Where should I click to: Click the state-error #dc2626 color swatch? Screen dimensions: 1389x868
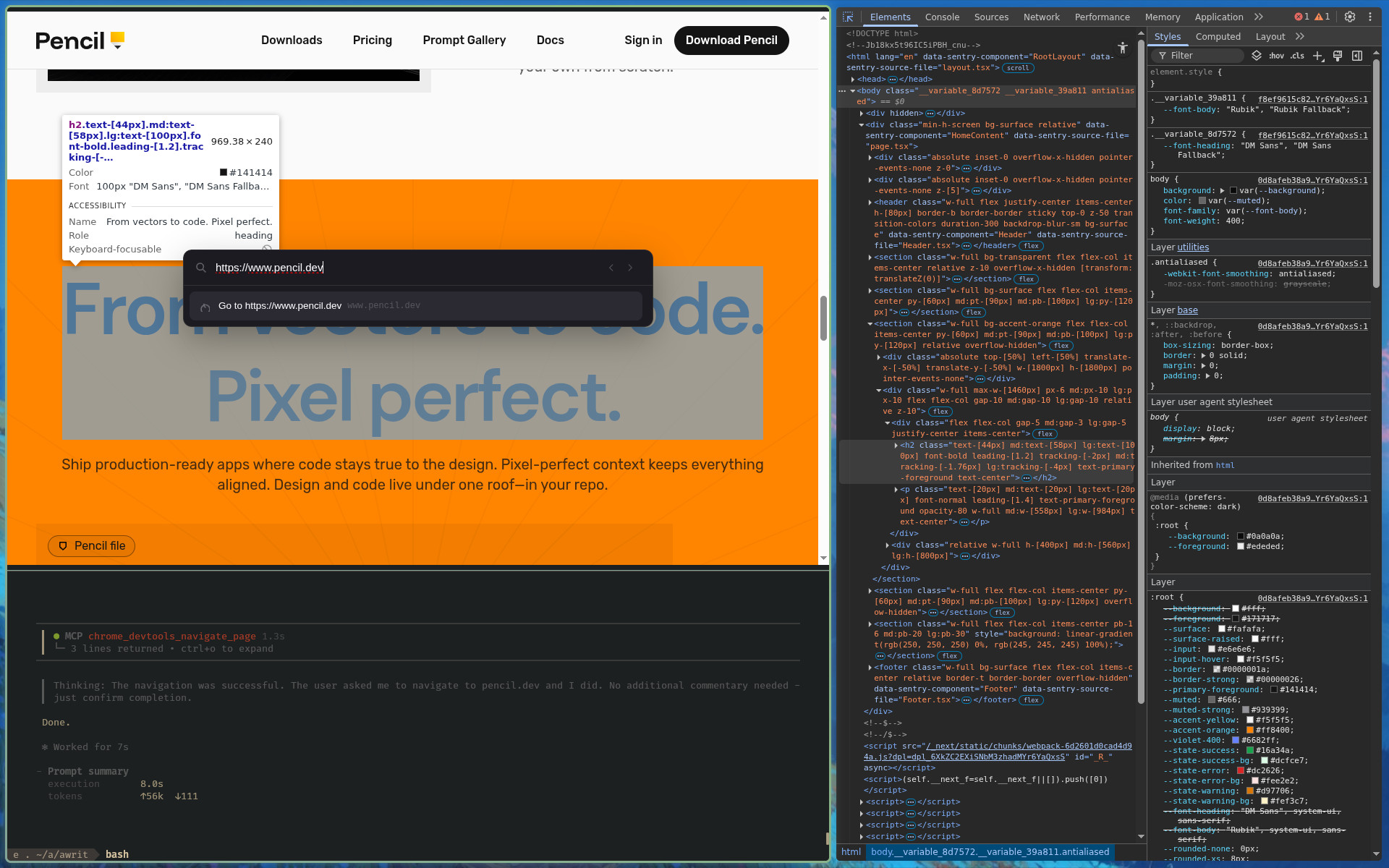(1240, 771)
